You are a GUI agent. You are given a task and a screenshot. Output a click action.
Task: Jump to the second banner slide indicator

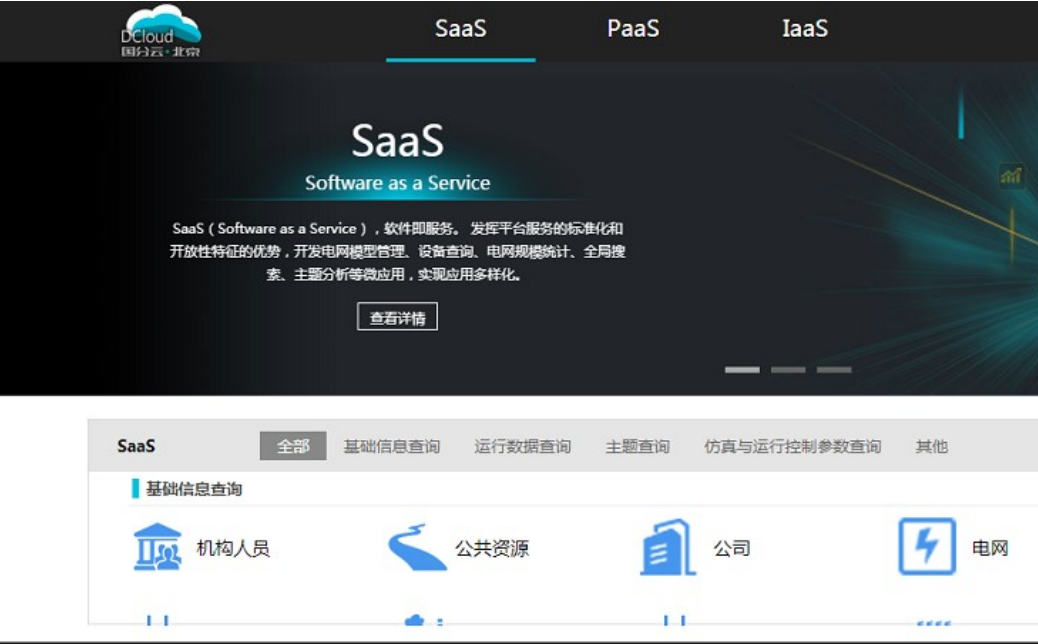coord(788,370)
